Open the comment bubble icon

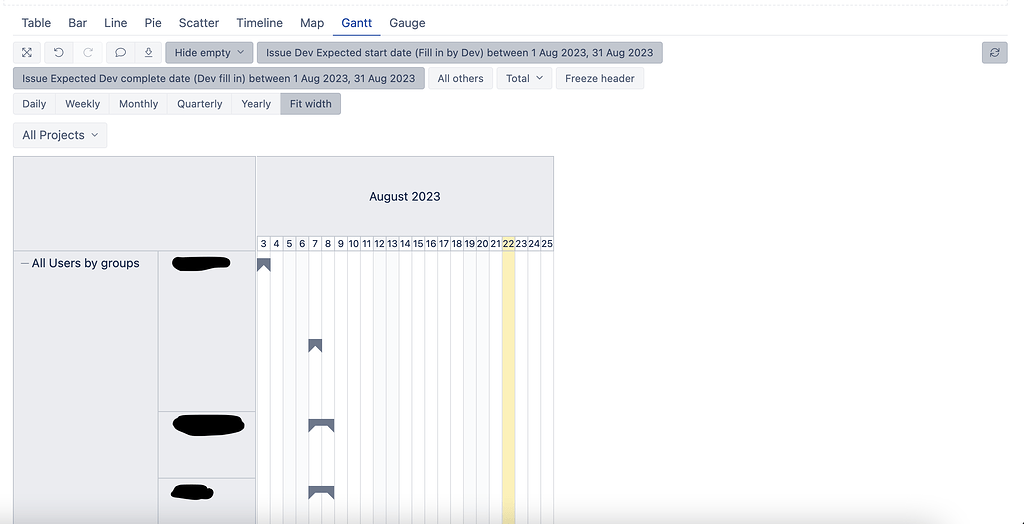[x=120, y=52]
